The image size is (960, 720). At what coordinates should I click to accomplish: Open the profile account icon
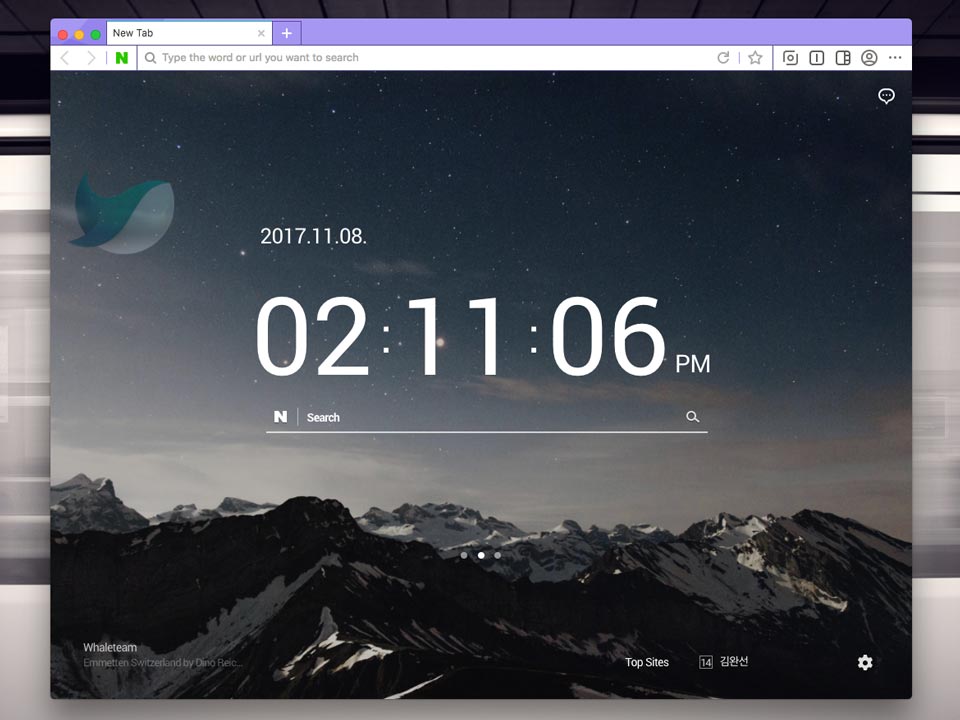pyautogui.click(x=869, y=58)
